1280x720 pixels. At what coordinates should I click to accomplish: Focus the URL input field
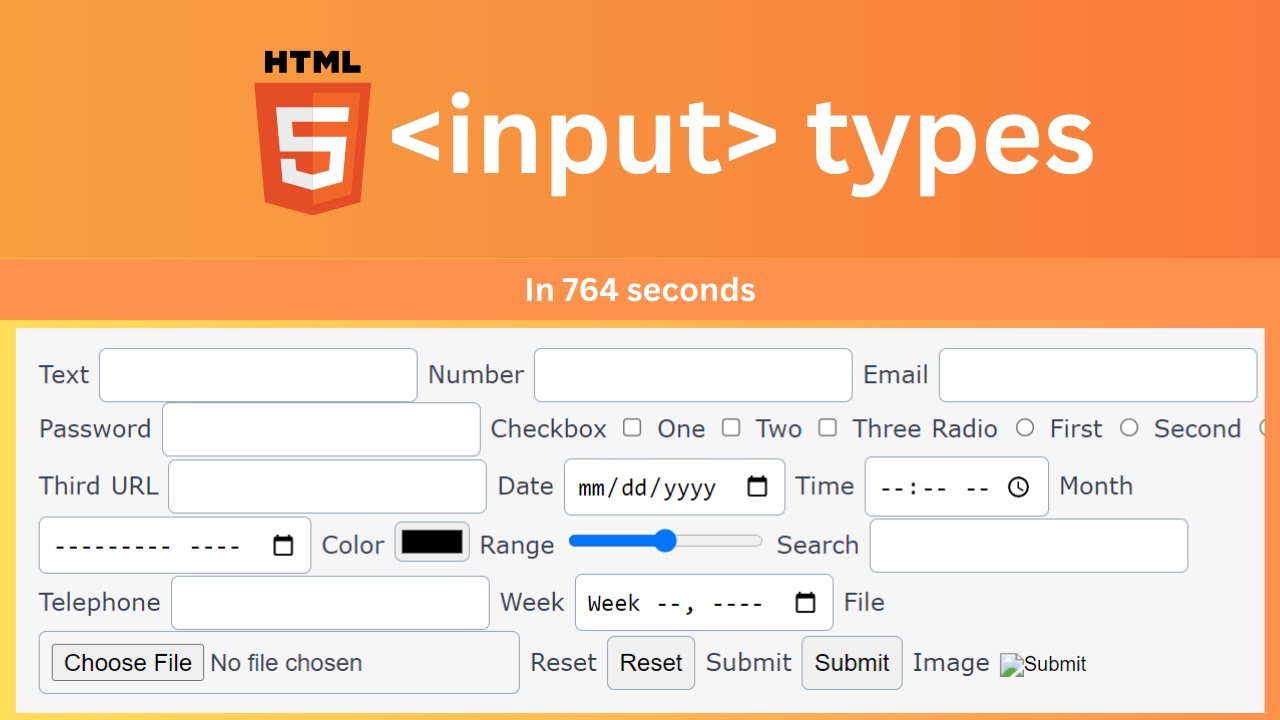click(x=327, y=487)
